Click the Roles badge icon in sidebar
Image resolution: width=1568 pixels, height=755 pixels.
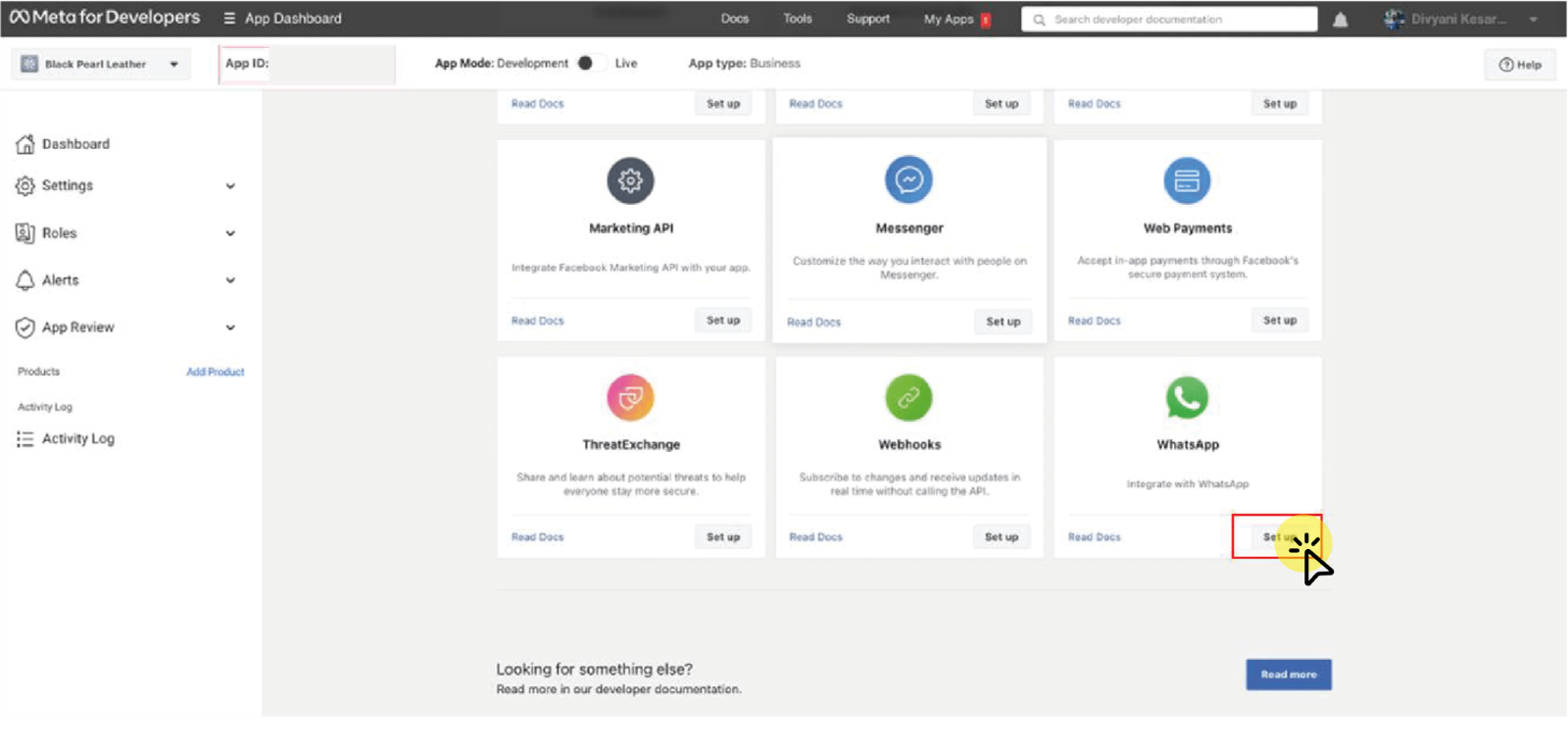click(25, 233)
